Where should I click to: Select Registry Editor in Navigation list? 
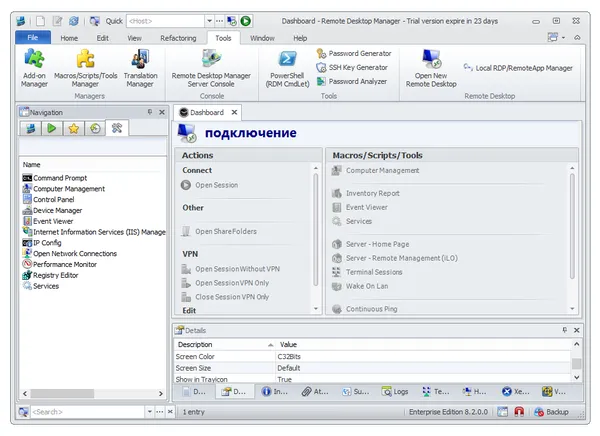pos(51,275)
